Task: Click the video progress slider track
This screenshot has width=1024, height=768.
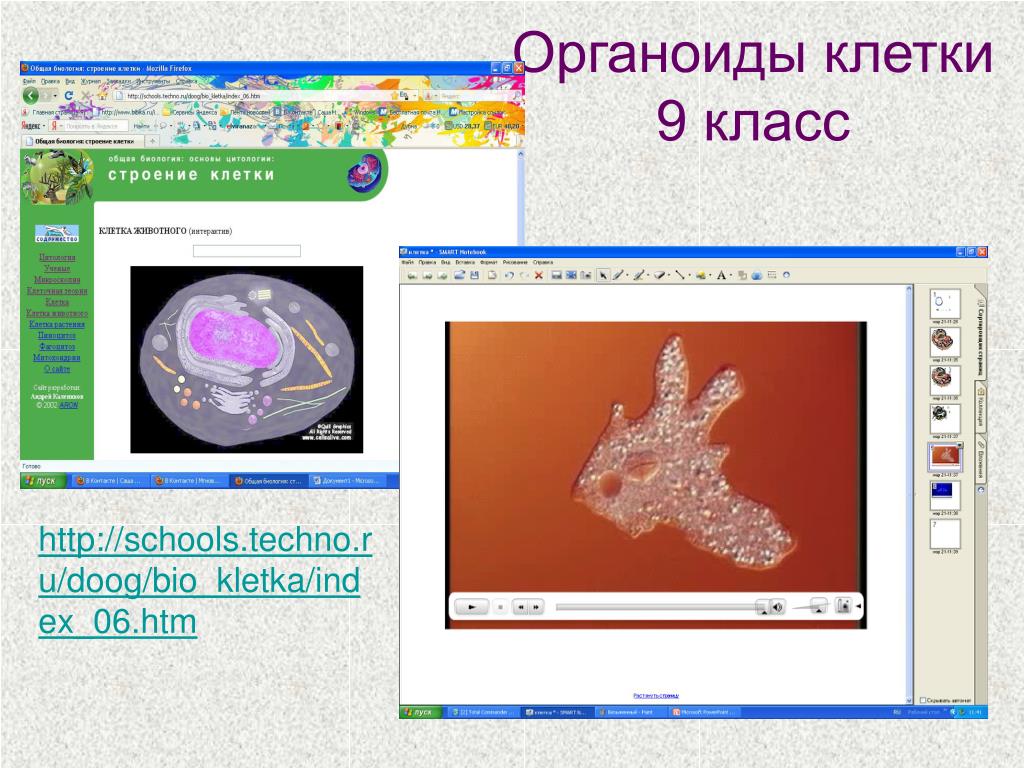Action: click(656, 607)
